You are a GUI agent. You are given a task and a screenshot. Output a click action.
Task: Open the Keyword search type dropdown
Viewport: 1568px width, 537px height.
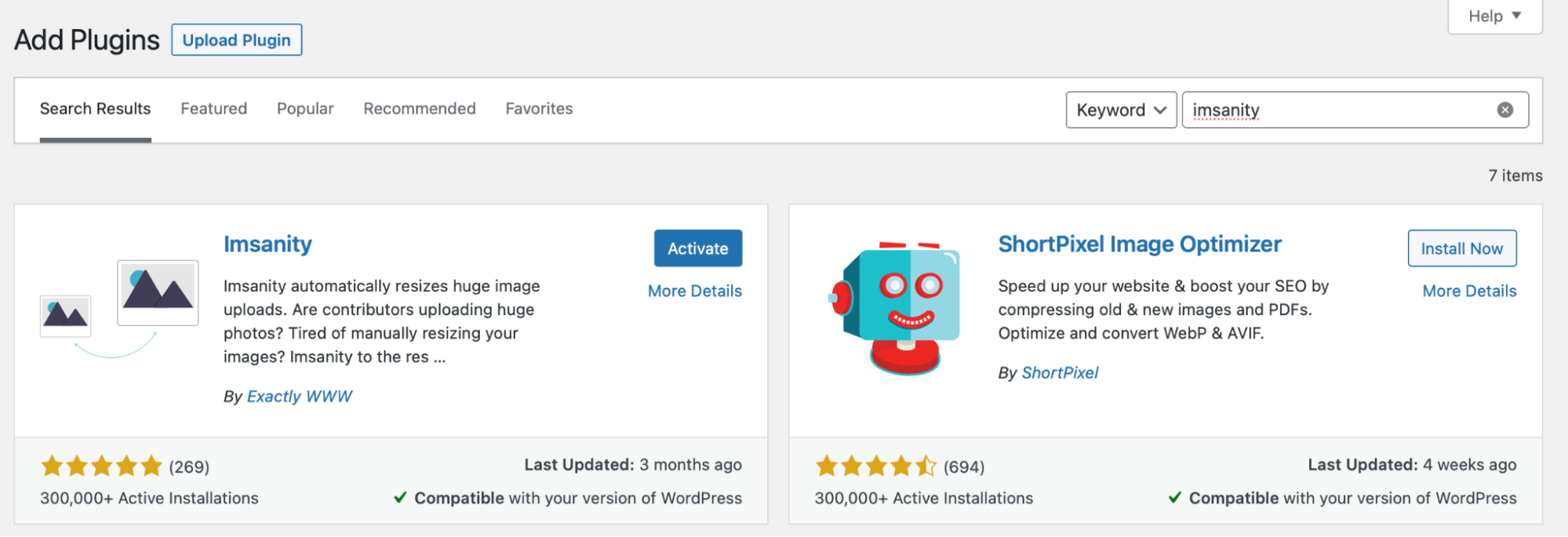click(x=1120, y=110)
